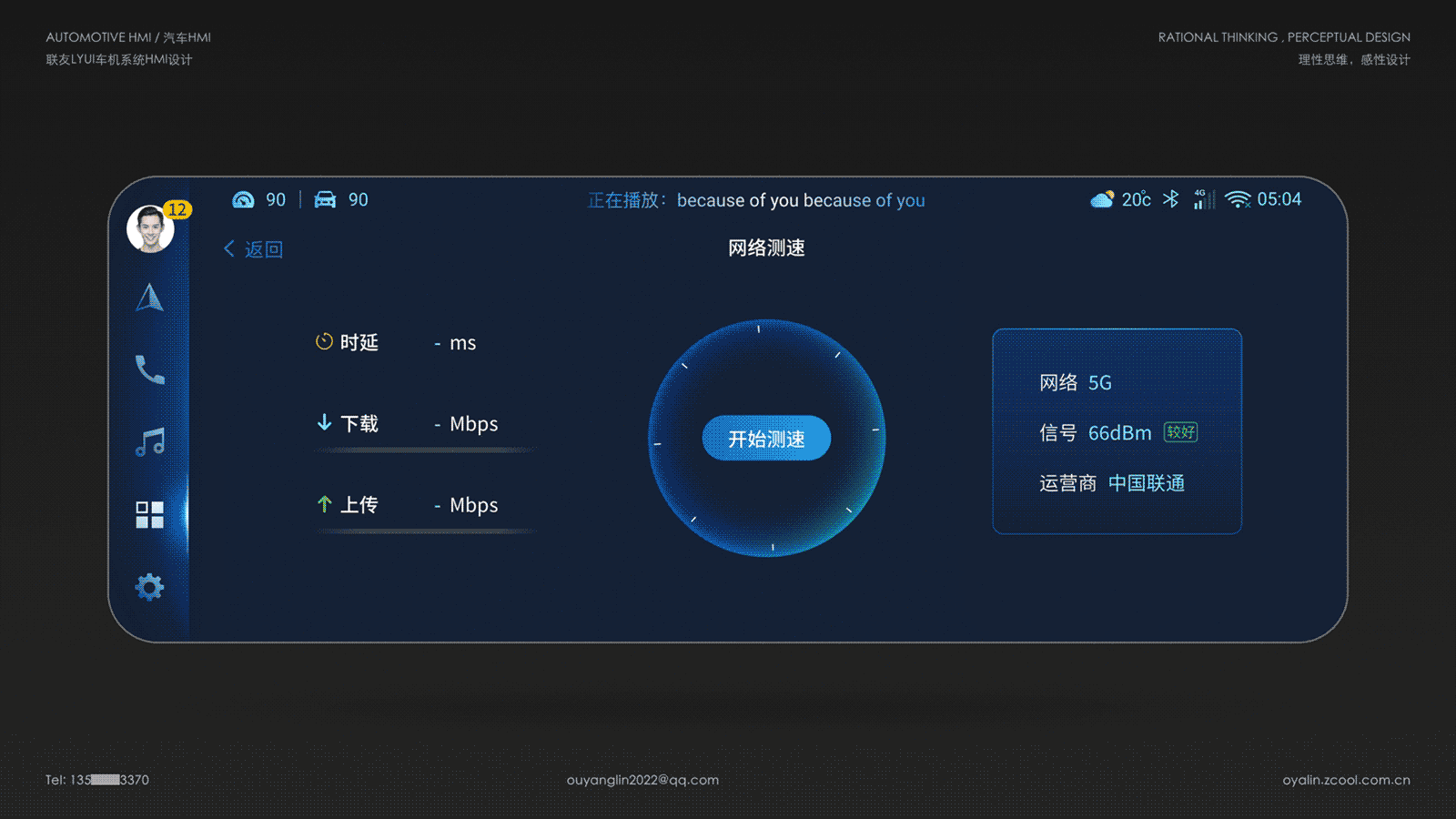Click the carrier name 中国联通
The width and height of the screenshot is (1456, 819).
(x=1147, y=483)
